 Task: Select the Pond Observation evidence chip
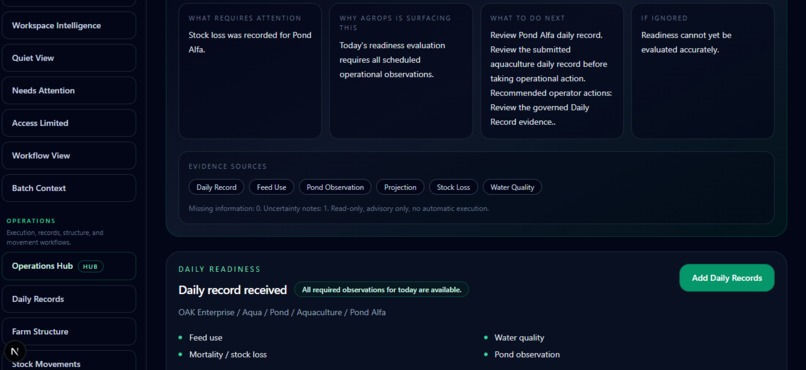pyautogui.click(x=335, y=188)
